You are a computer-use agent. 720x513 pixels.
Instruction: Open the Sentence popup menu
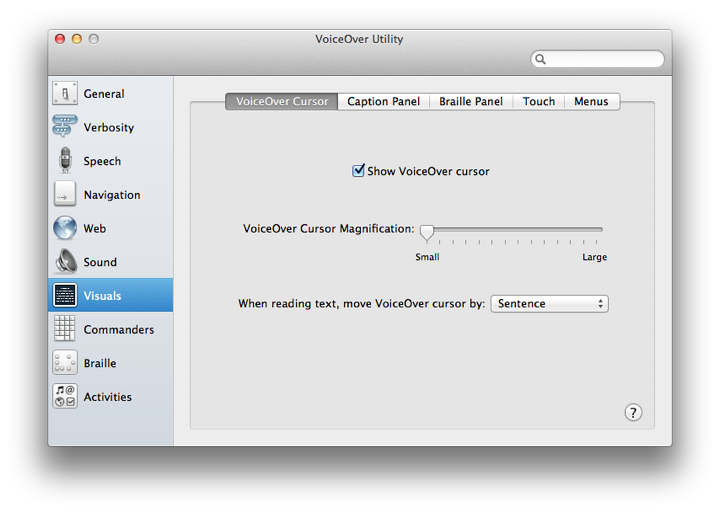(550, 304)
